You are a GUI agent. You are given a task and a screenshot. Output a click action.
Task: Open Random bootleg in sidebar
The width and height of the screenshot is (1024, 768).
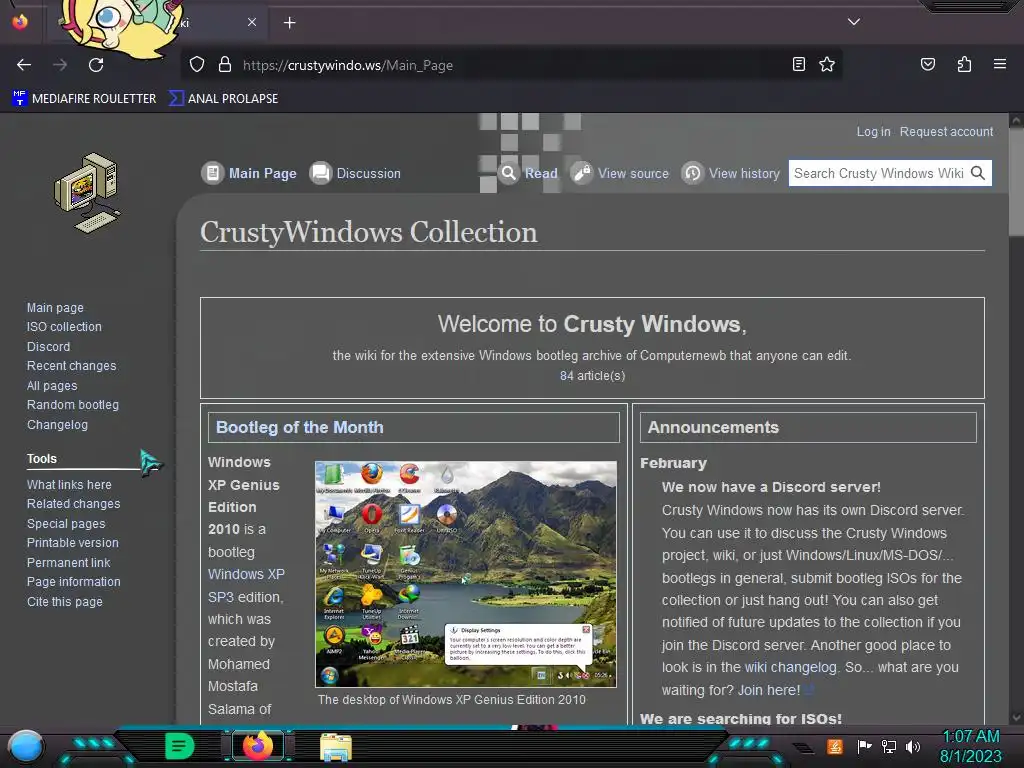[72, 405]
